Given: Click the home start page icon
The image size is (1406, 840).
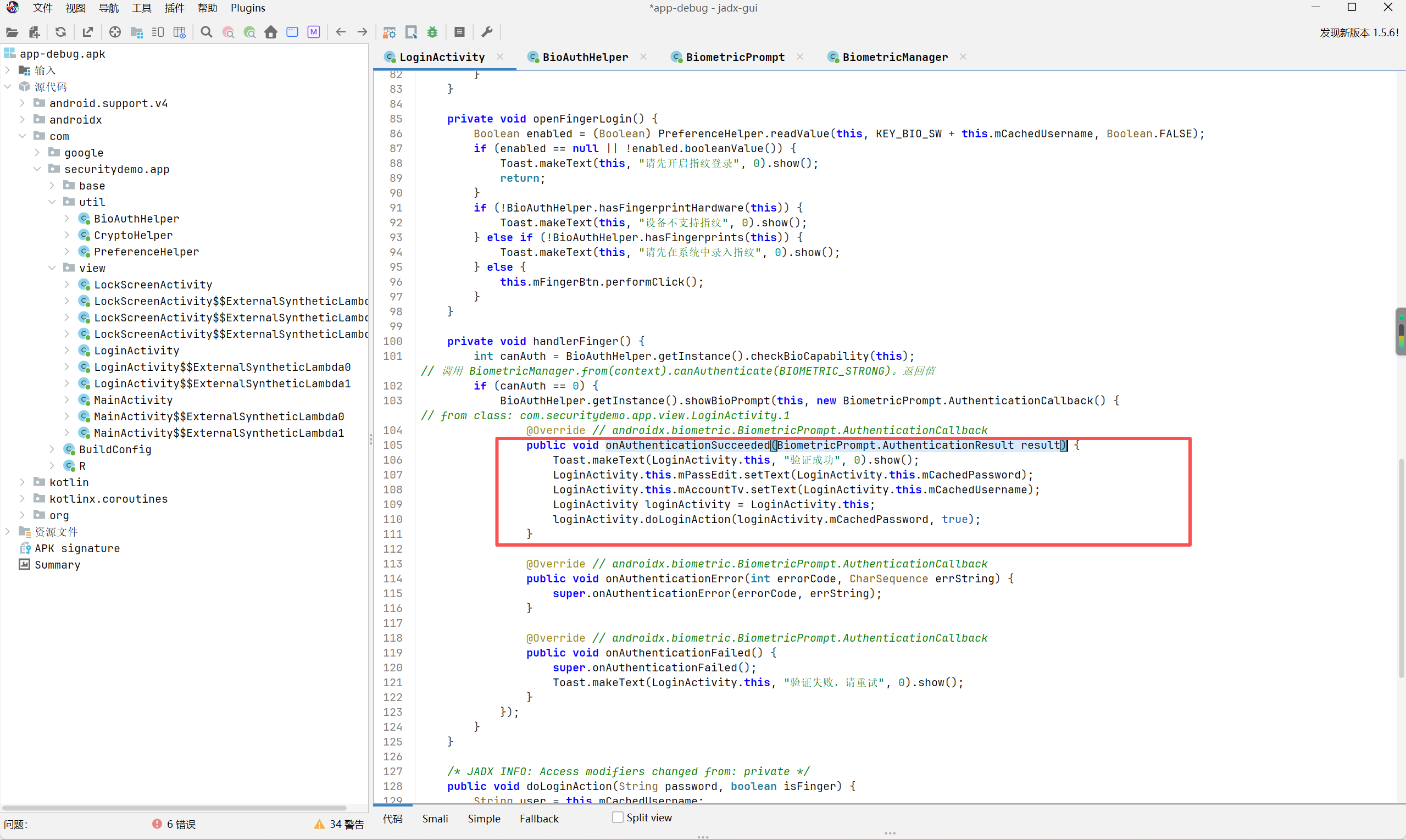Looking at the screenshot, I should point(271,32).
